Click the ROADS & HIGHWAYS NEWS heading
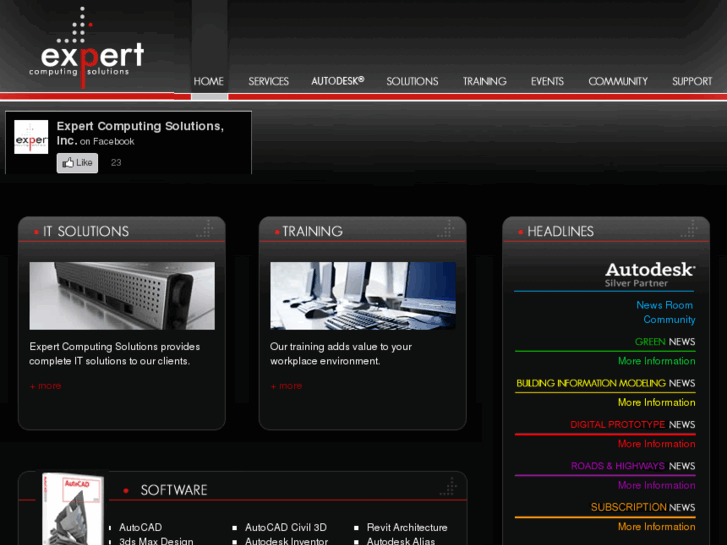Viewport: 727px width, 545px height. pyautogui.click(x=633, y=466)
